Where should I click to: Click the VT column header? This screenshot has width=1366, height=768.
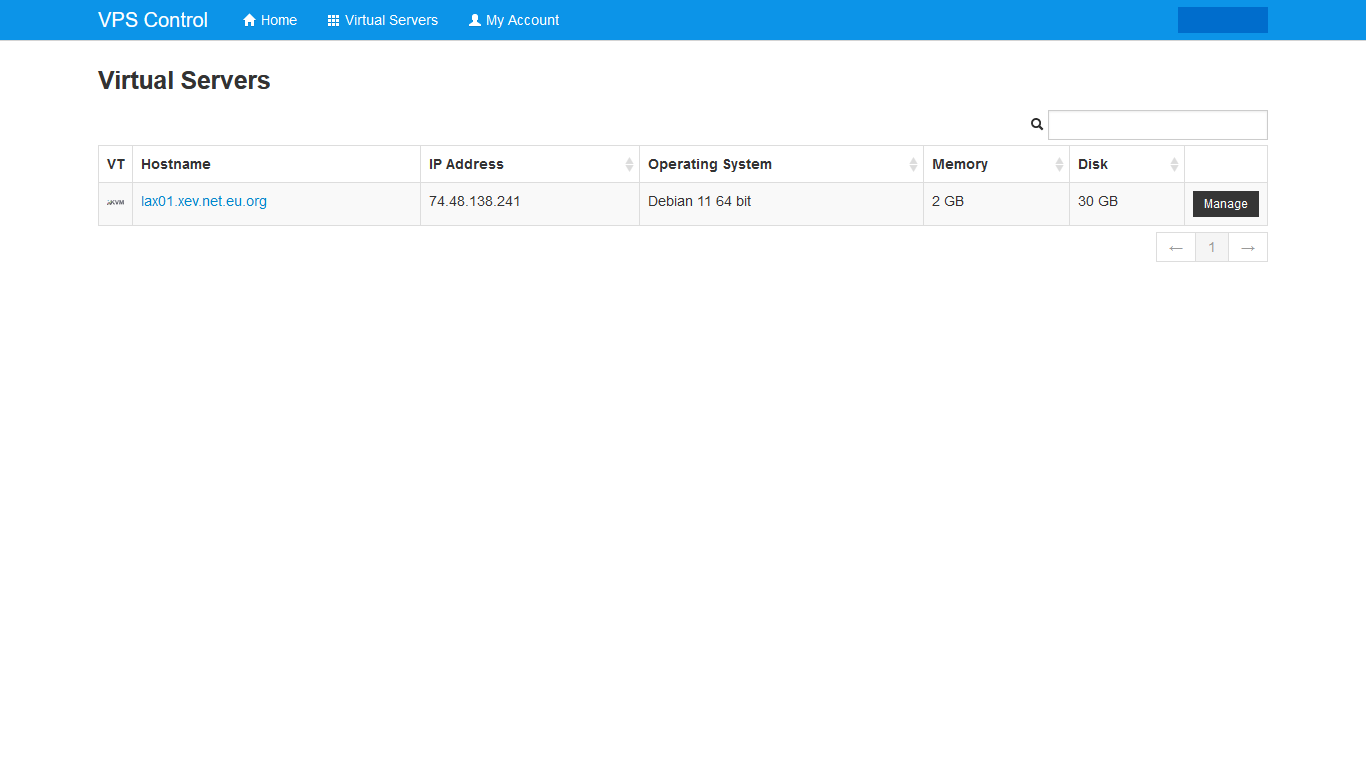point(116,164)
